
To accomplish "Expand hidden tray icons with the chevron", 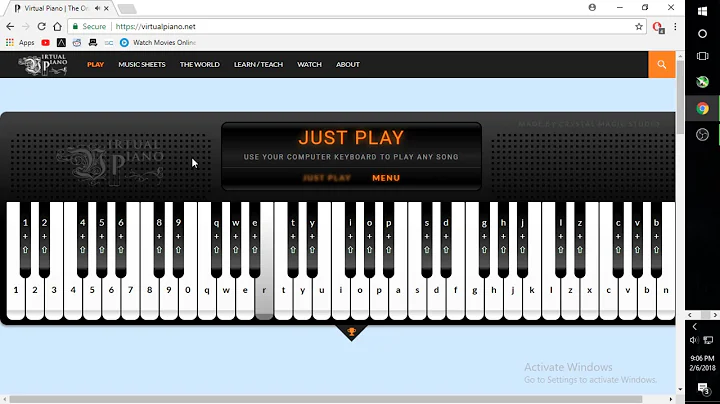I will (x=695, y=326).
